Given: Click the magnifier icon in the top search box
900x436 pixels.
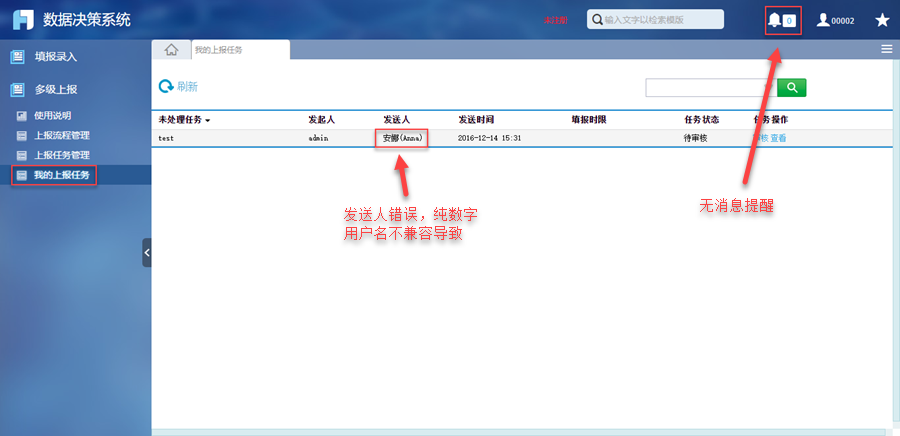Looking at the screenshot, I should pos(598,20).
